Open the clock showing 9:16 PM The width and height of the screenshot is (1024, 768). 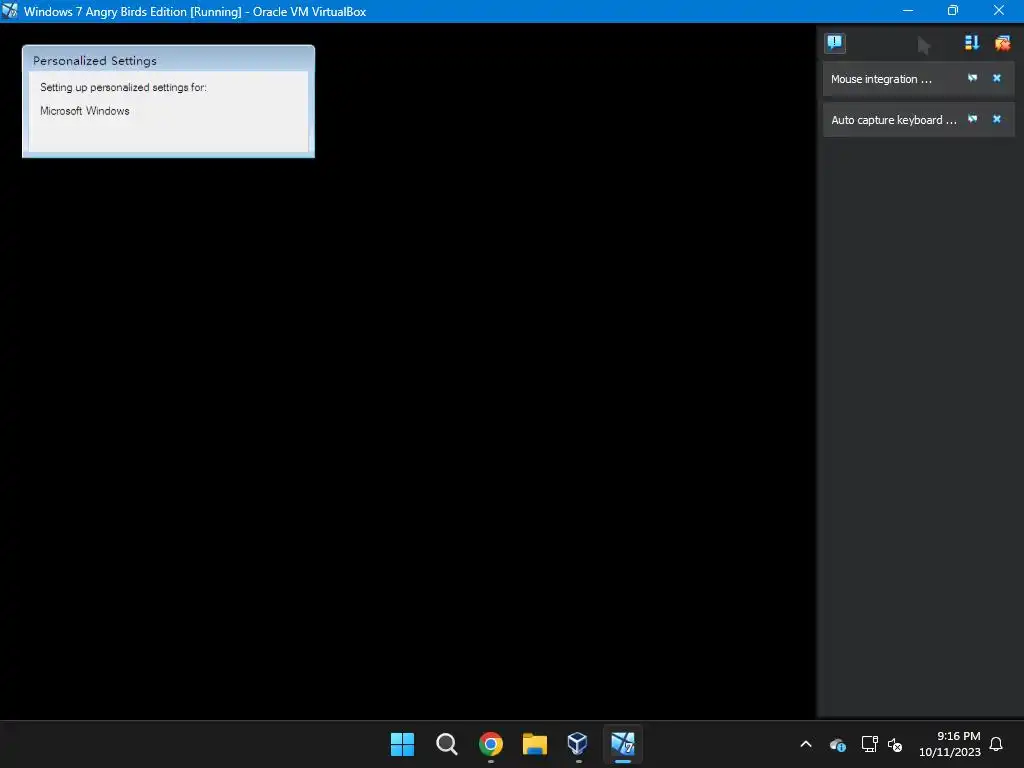950,744
